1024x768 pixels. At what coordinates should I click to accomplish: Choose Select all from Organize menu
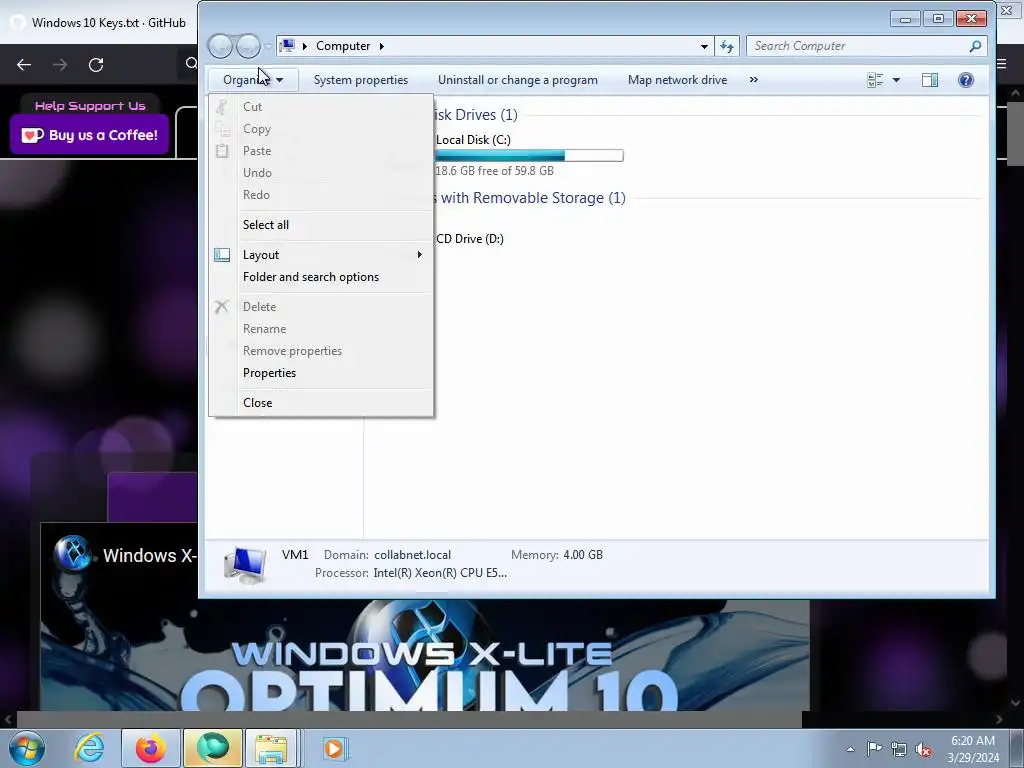tap(266, 225)
